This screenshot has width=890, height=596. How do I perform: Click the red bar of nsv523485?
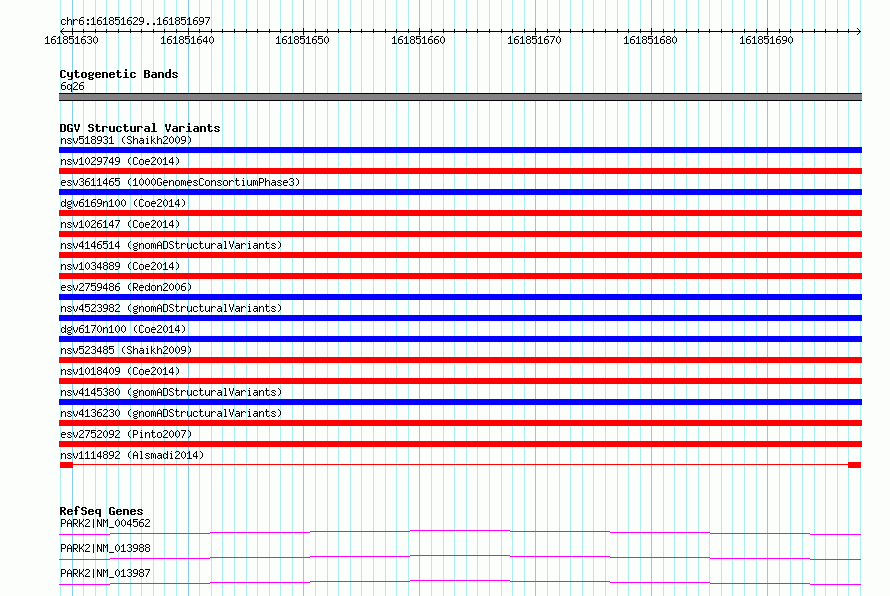tap(460, 360)
